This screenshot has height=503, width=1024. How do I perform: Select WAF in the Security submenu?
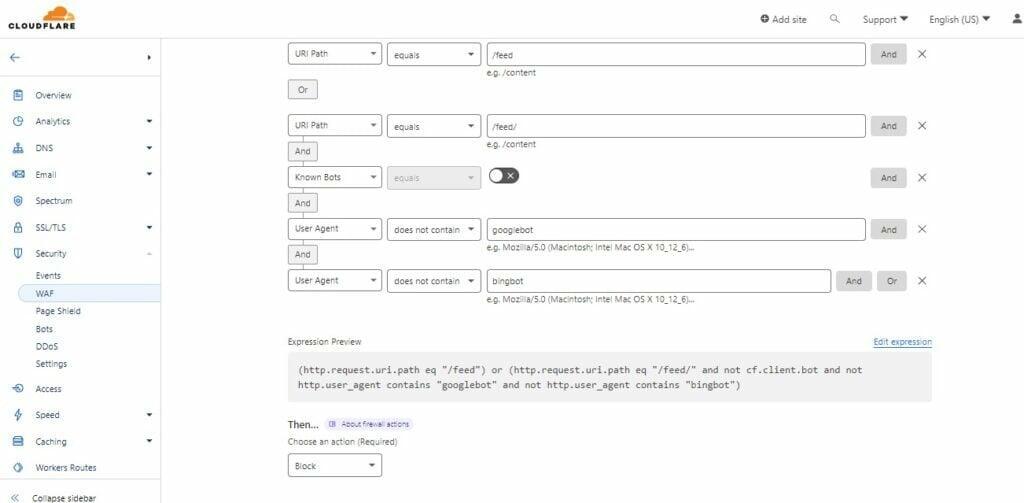click(45, 293)
